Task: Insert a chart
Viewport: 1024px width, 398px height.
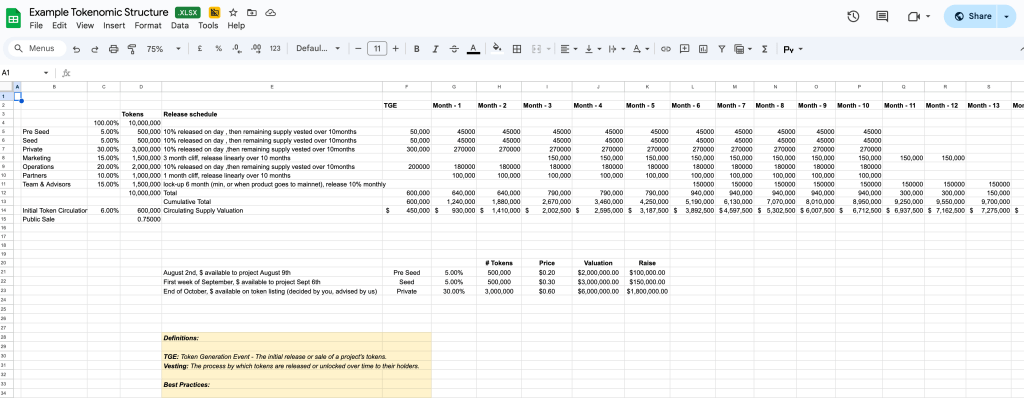Action: [x=703, y=48]
